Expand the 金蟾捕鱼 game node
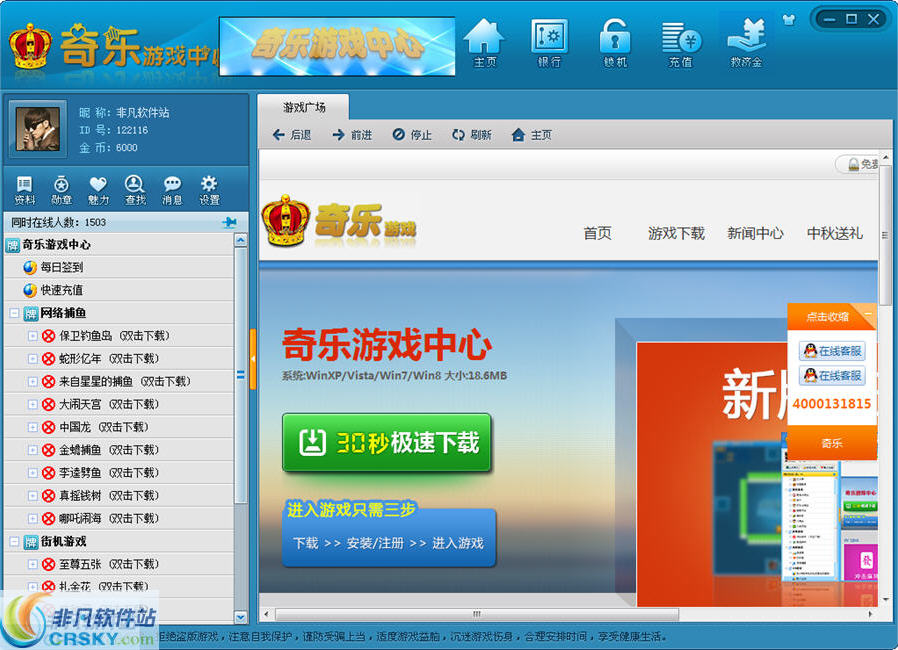Image resolution: width=898 pixels, height=650 pixels. (33, 450)
